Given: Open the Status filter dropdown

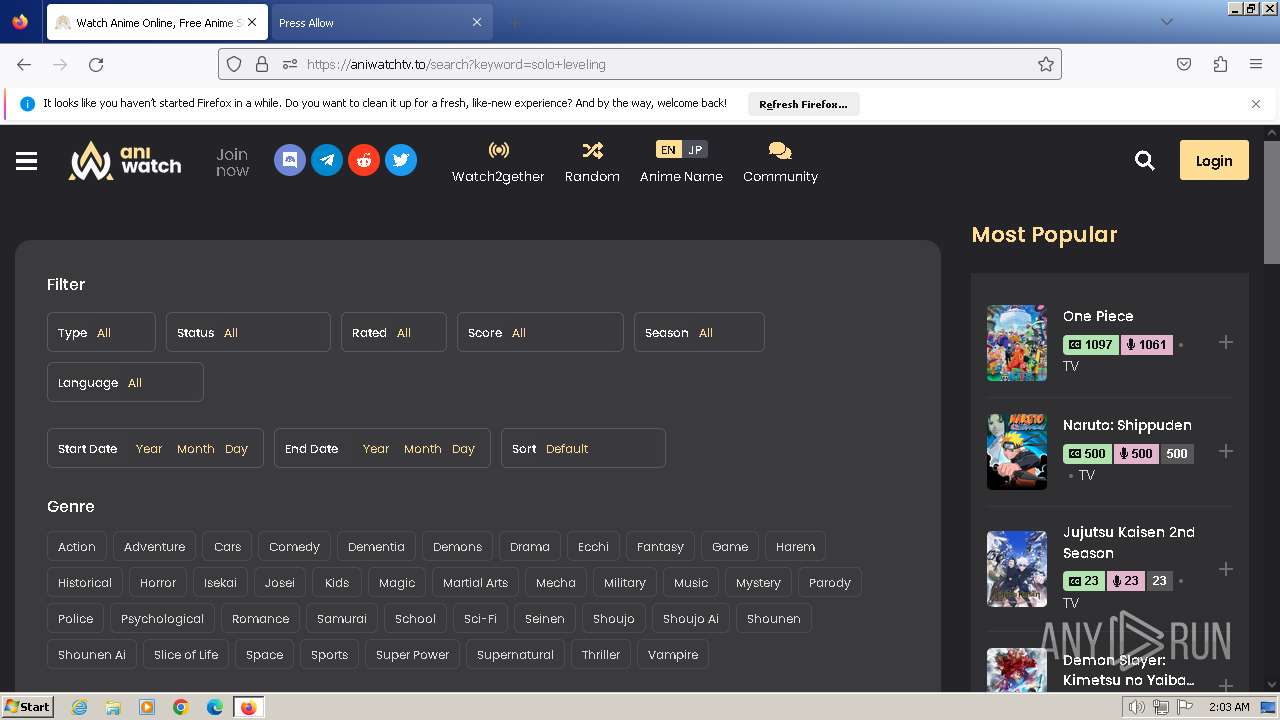Looking at the screenshot, I should pos(248,332).
